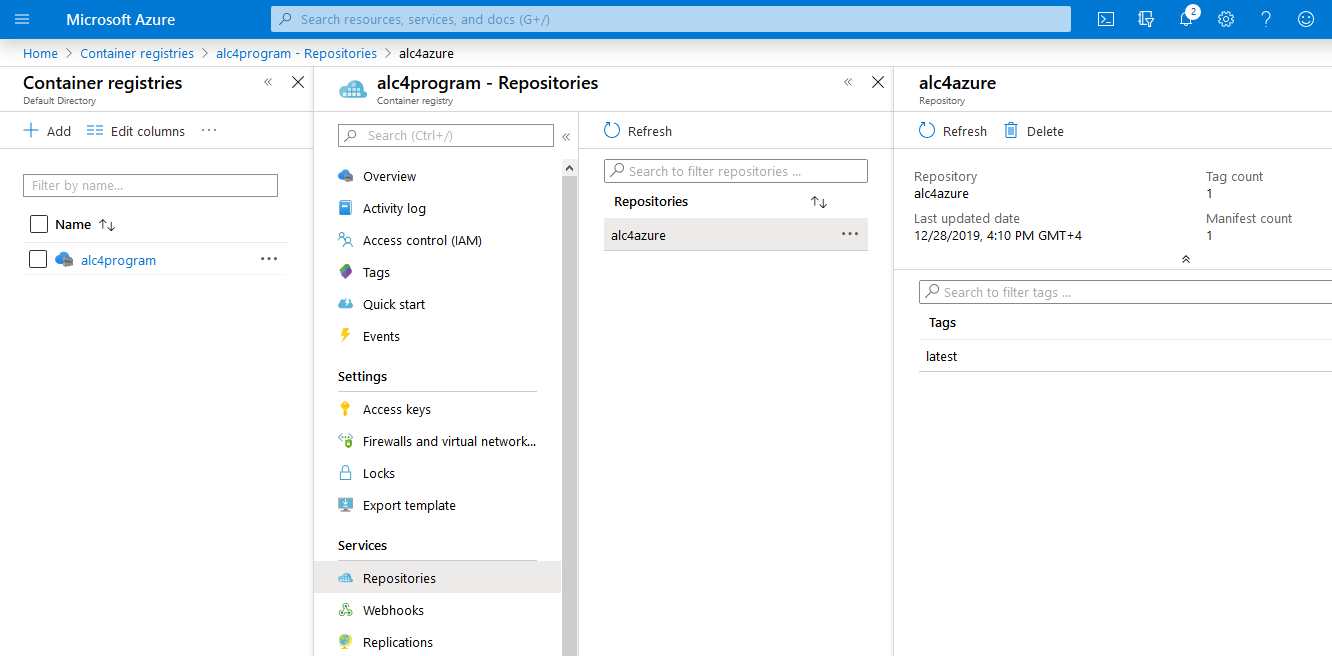Sort the Repositories column
The image size is (1332, 656).
[819, 202]
